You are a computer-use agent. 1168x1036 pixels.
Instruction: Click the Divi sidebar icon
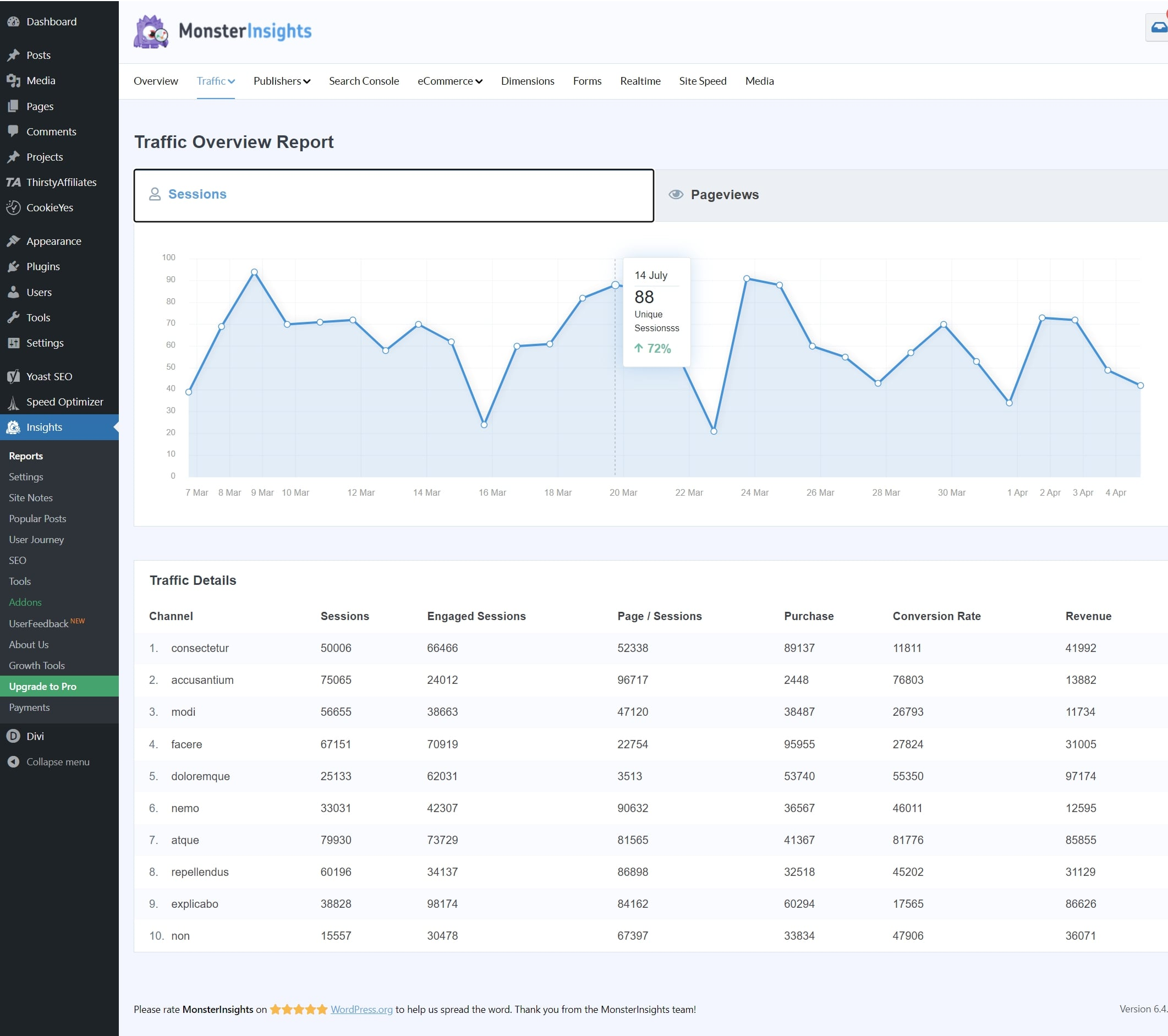14,736
